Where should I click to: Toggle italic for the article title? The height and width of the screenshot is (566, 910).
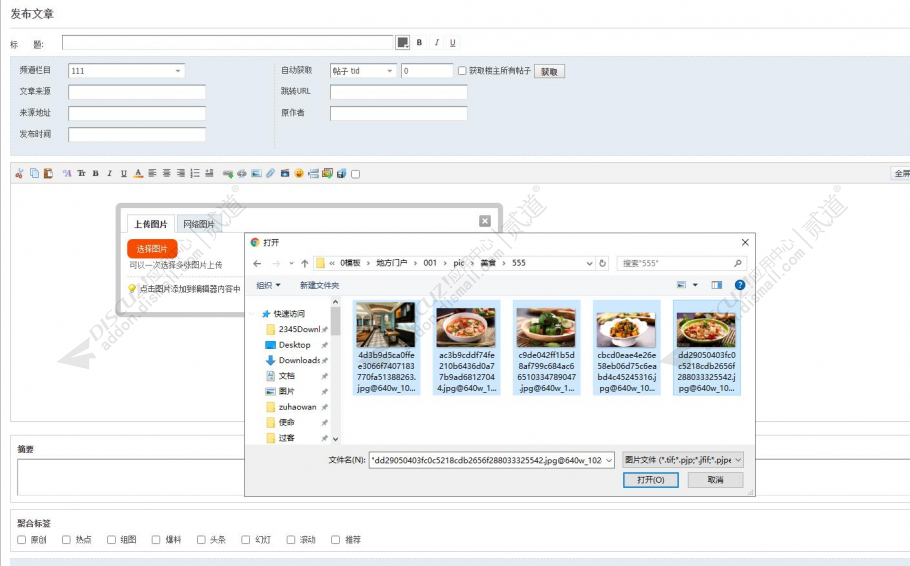436,42
